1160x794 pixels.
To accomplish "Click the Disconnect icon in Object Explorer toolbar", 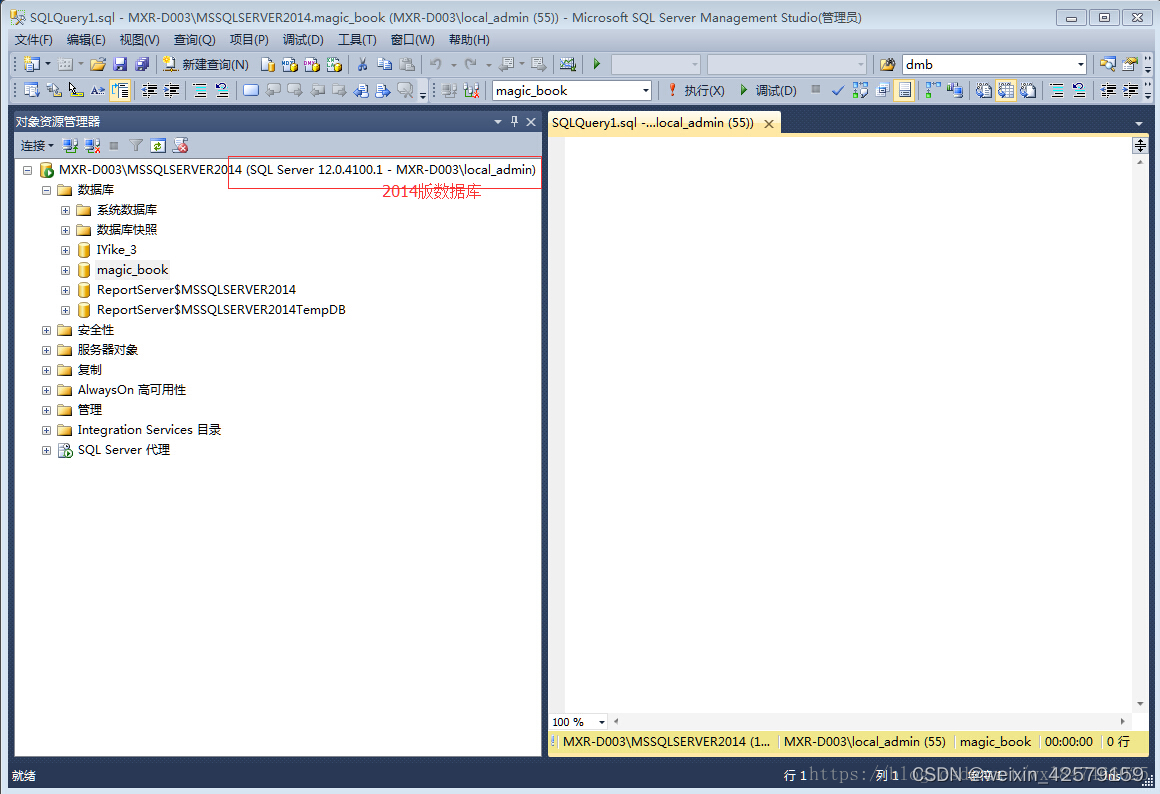I will pyautogui.click(x=92, y=146).
